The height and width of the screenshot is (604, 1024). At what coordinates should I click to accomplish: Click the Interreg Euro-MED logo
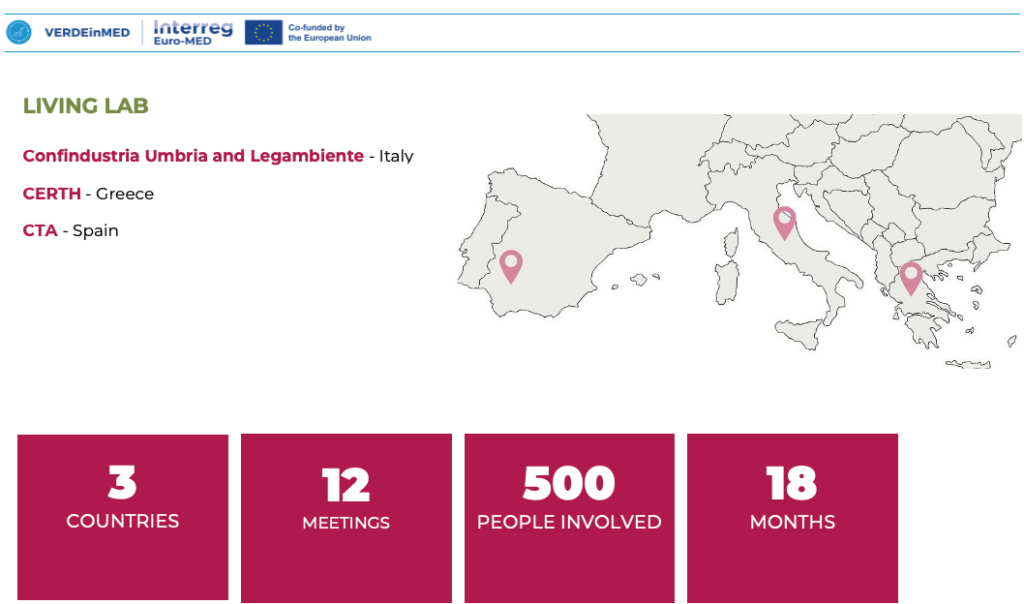tap(193, 33)
